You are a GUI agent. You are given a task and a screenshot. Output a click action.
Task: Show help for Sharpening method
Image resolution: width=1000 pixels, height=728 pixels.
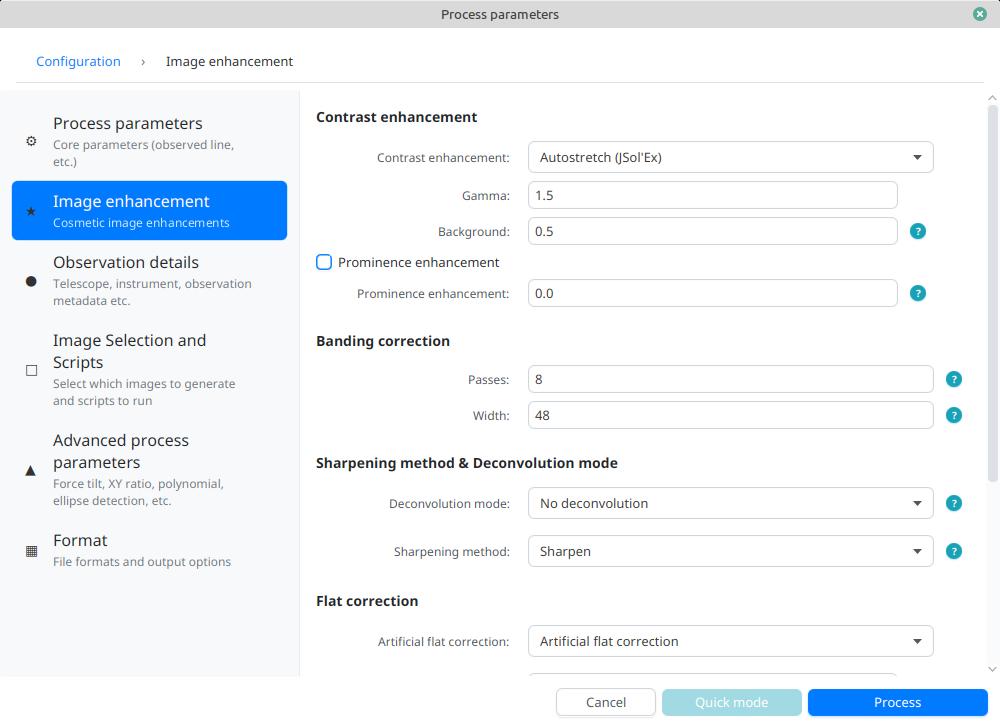[953, 551]
